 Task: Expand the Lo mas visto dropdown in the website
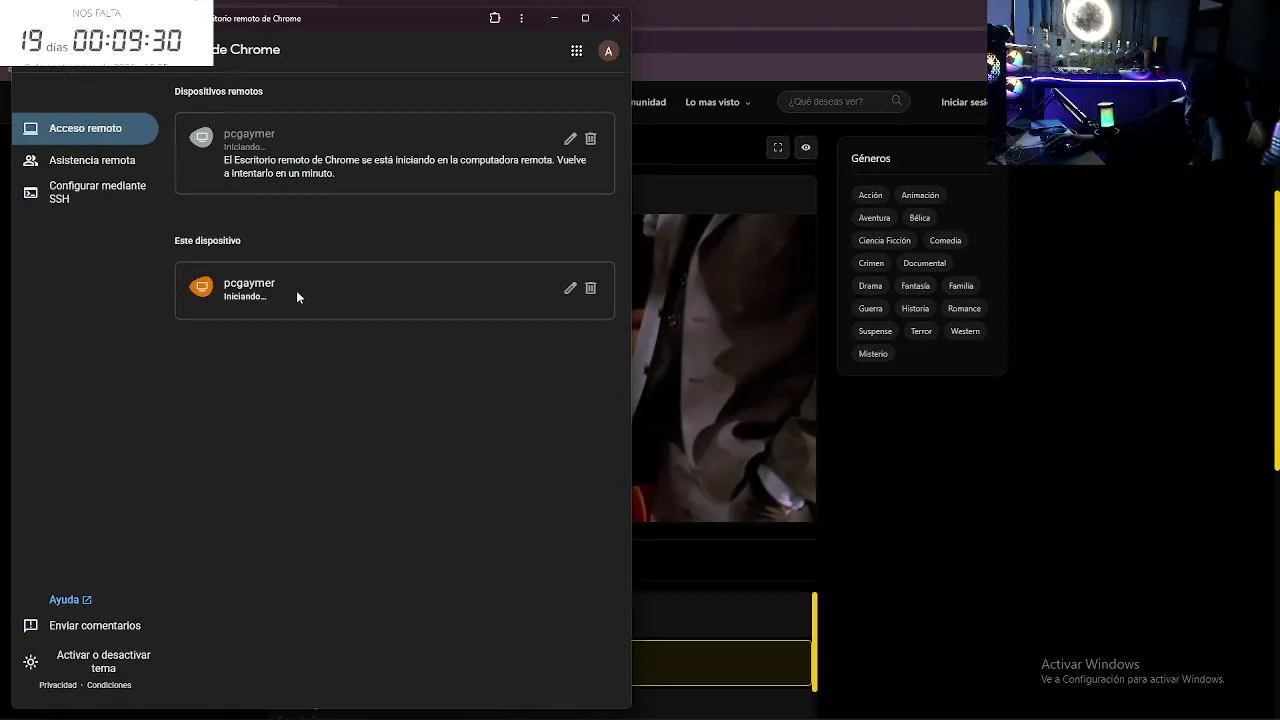pos(717,102)
